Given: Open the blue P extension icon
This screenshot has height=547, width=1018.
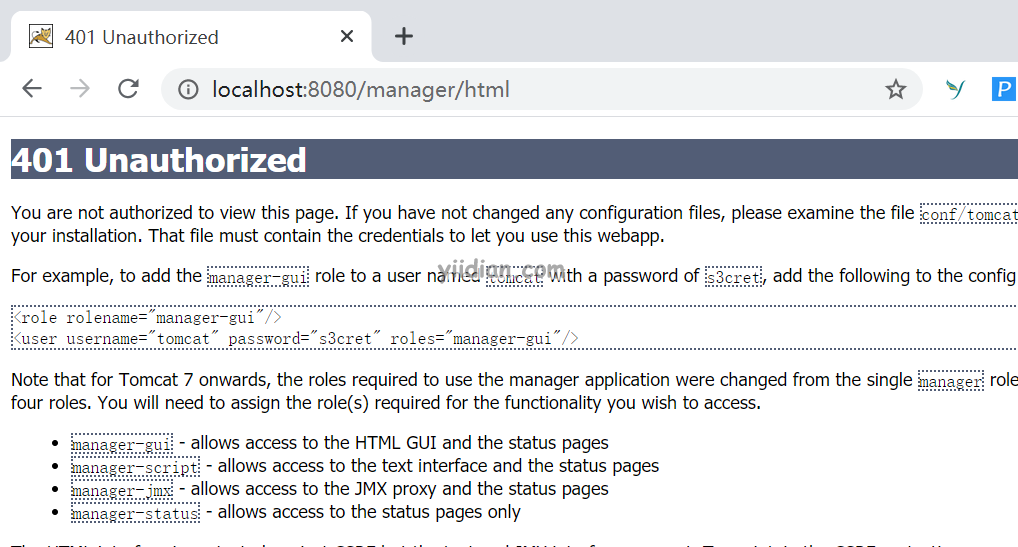Looking at the screenshot, I should [1004, 89].
